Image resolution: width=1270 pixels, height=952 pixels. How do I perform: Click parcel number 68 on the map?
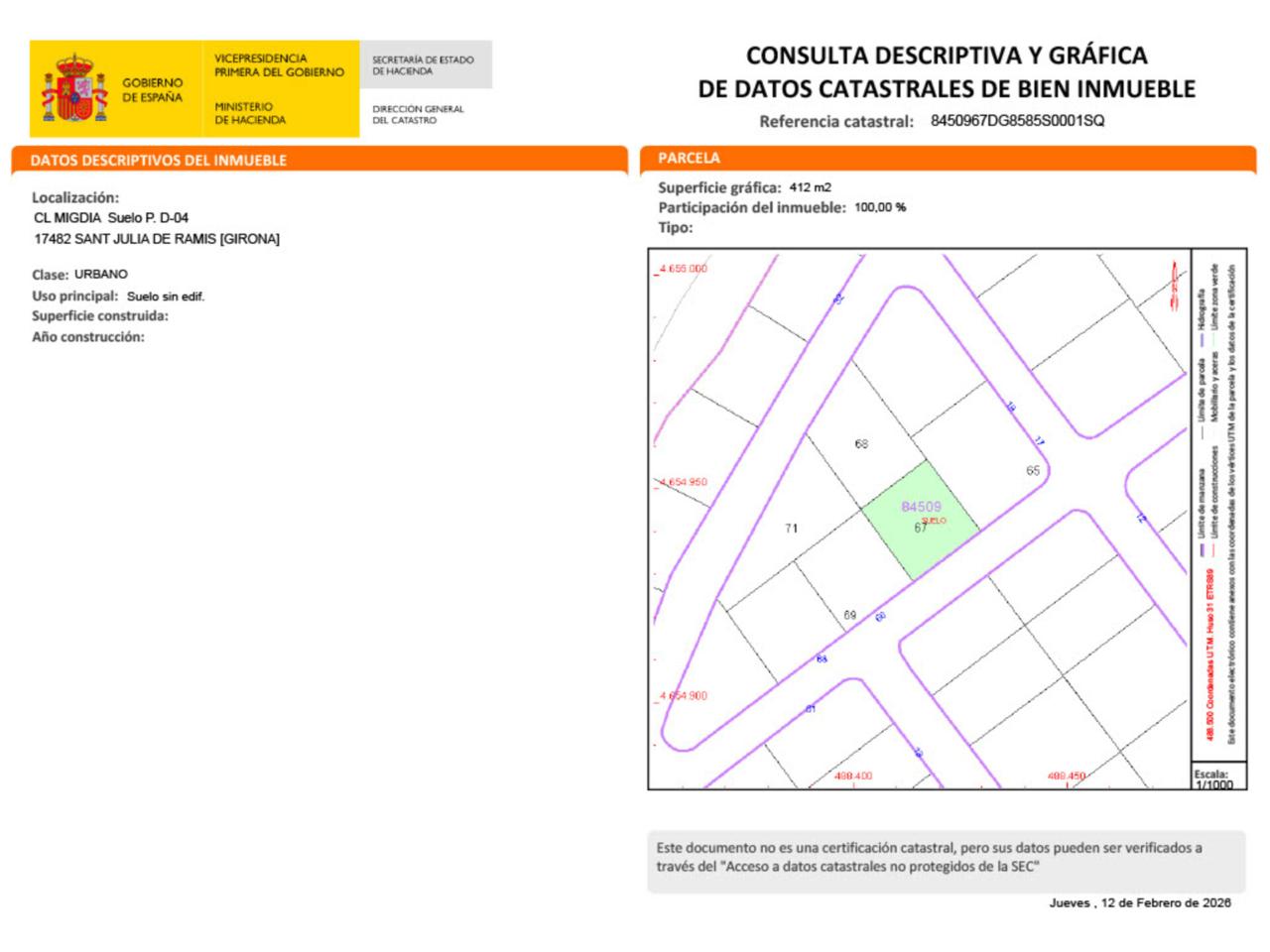coord(861,443)
